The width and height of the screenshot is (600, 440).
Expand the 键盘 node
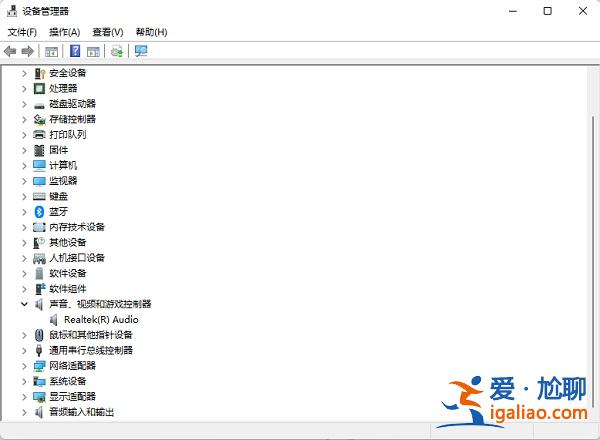pyautogui.click(x=24, y=196)
